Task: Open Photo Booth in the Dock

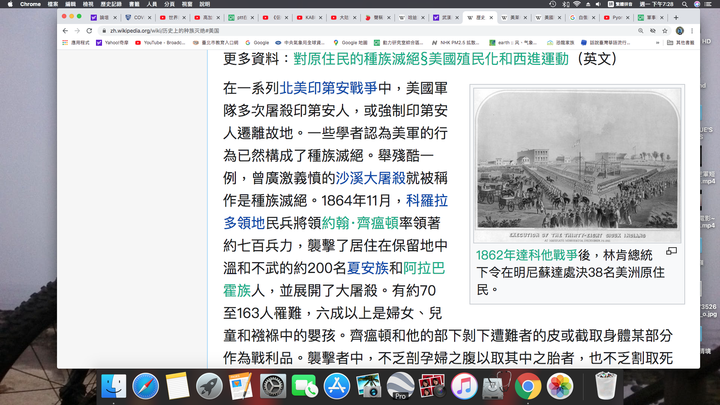Action: 432,386
